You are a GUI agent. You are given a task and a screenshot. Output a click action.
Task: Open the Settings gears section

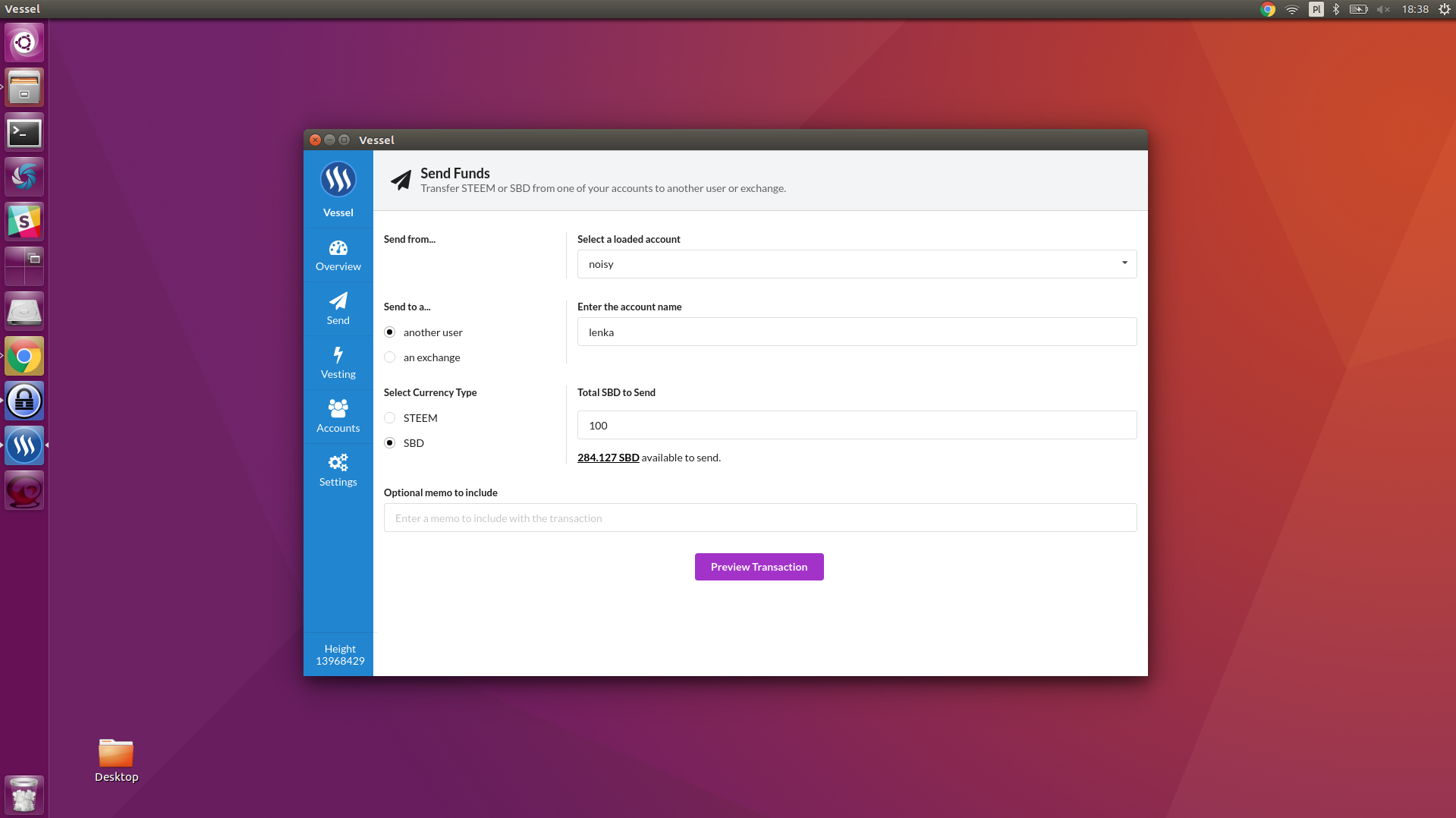coord(338,471)
